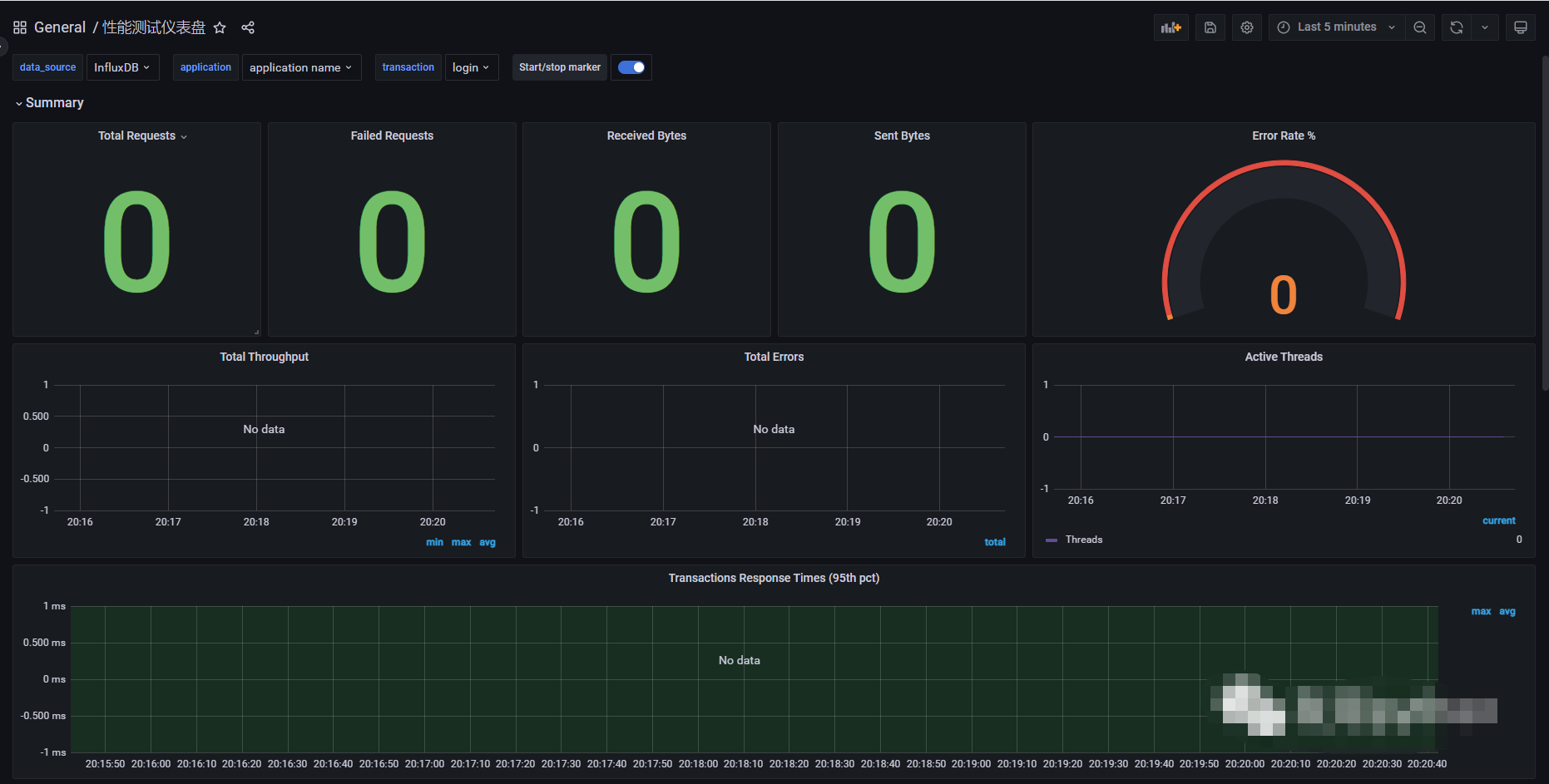Click the transaction variable label
This screenshot has width=1549, height=784.
408,67
